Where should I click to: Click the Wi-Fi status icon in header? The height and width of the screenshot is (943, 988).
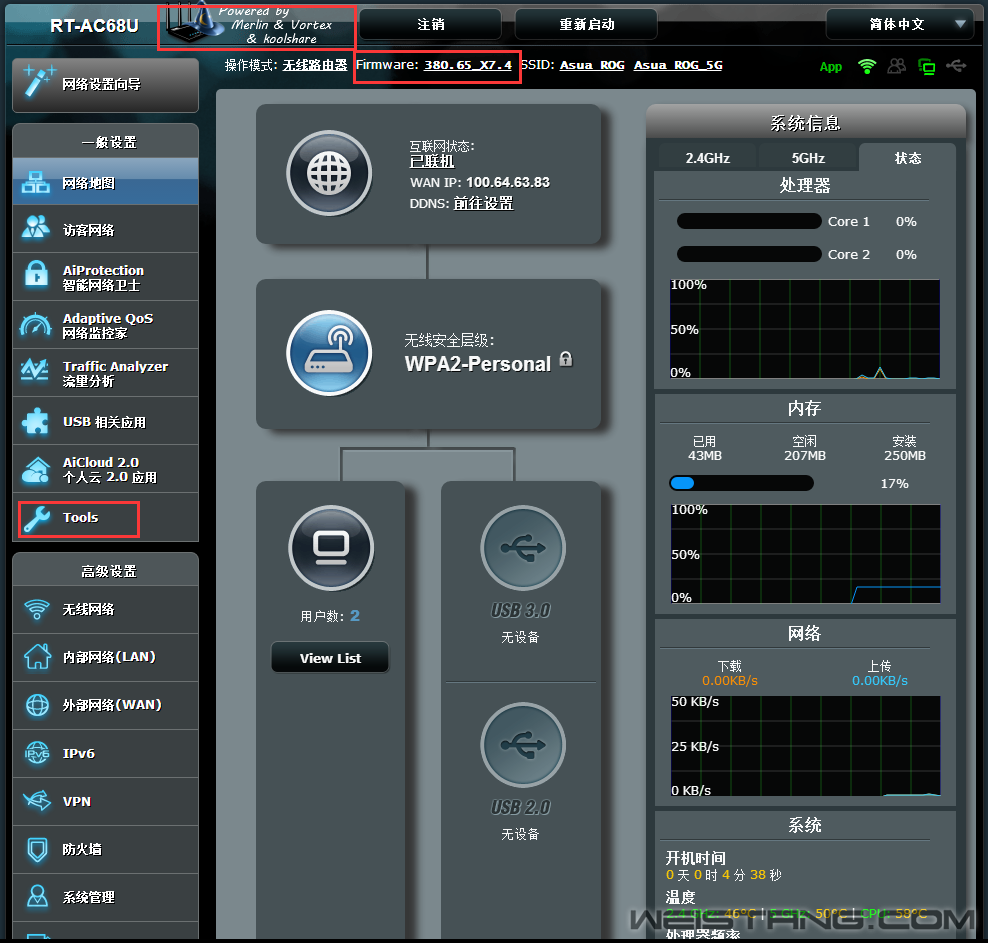point(867,66)
